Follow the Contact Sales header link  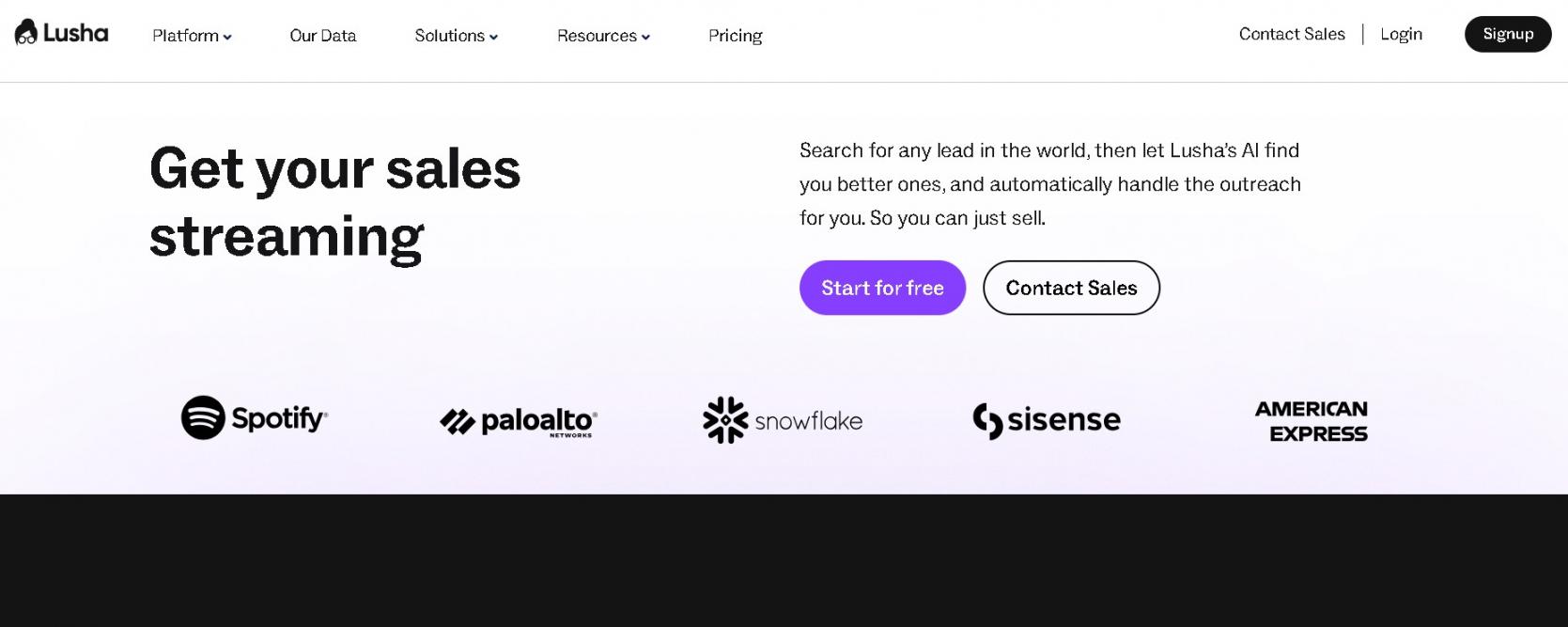[x=1292, y=34]
